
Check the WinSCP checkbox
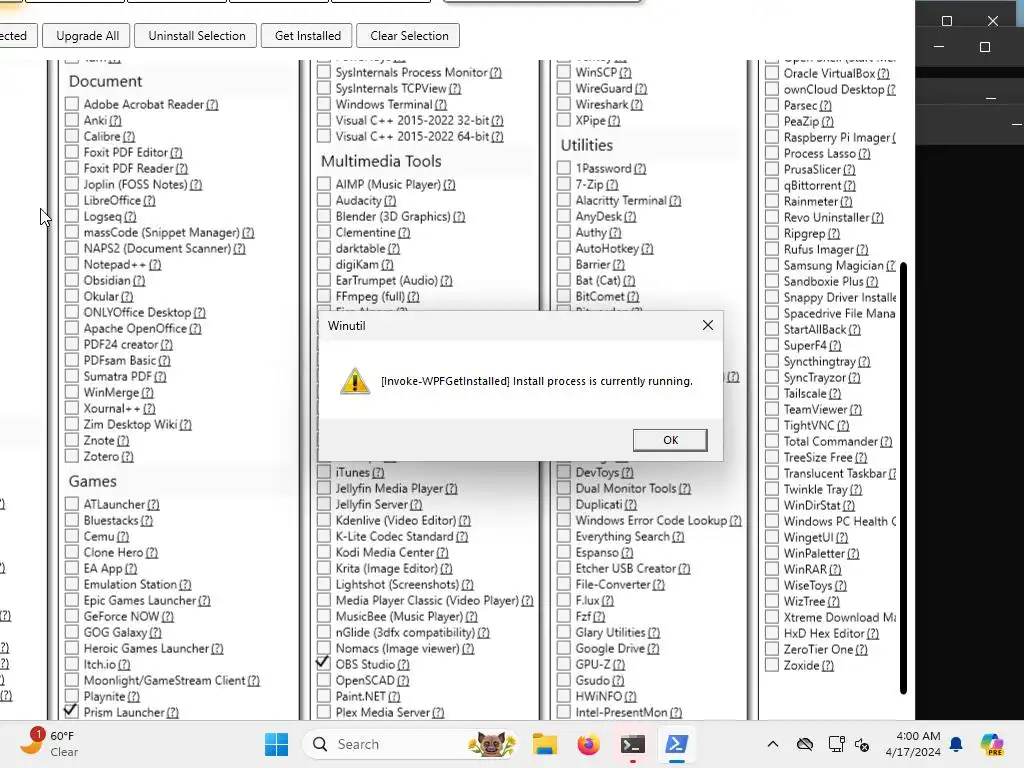click(x=564, y=72)
